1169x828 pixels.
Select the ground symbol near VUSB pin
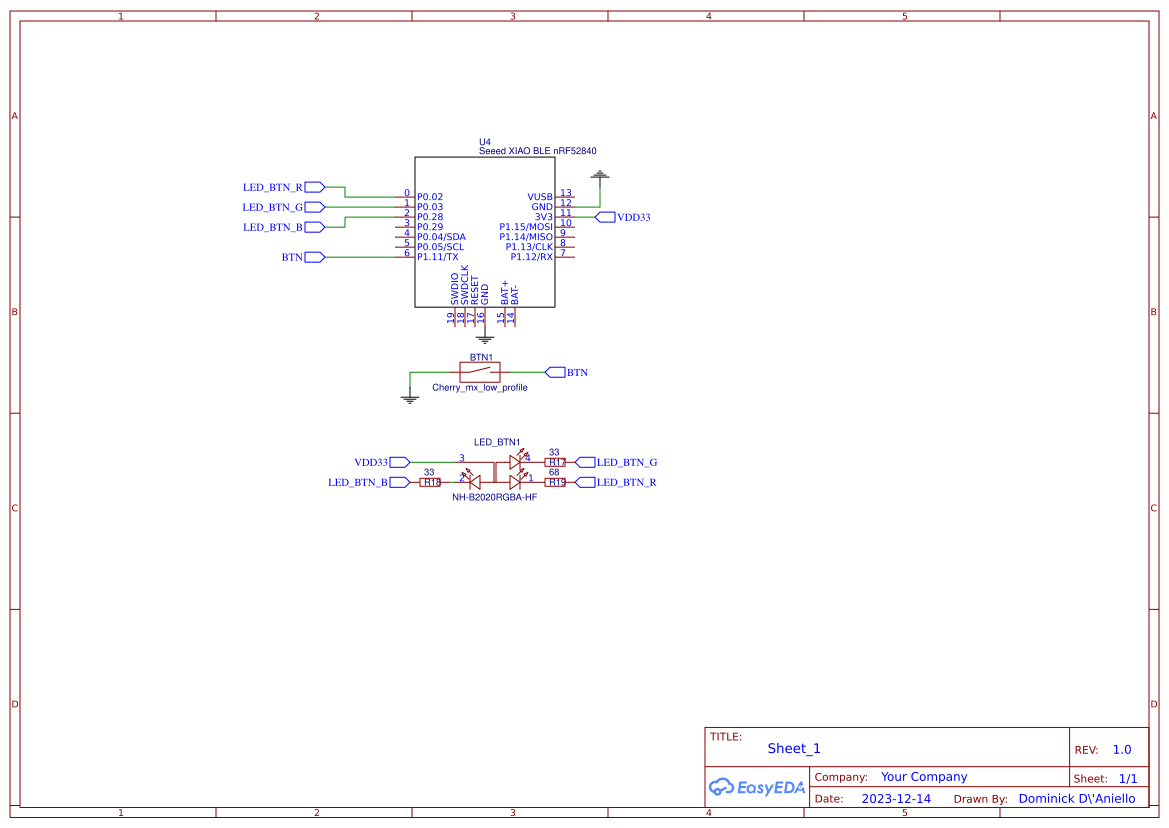(x=599, y=176)
